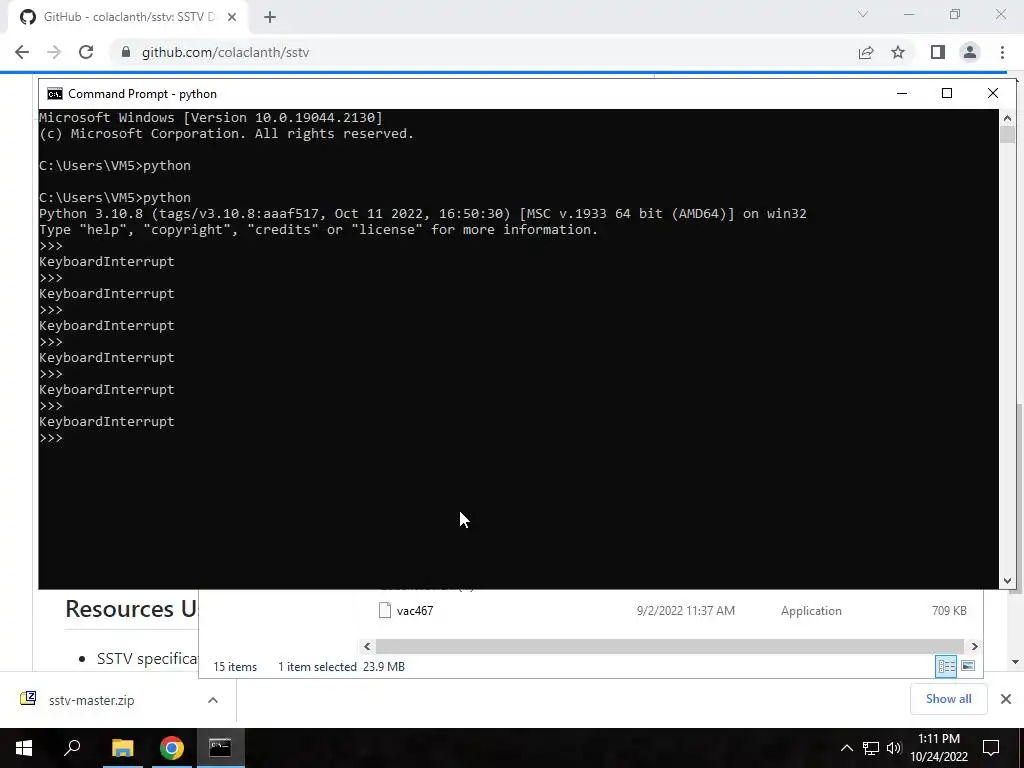
Task: Bookmark this page with star icon
Action: point(898,52)
